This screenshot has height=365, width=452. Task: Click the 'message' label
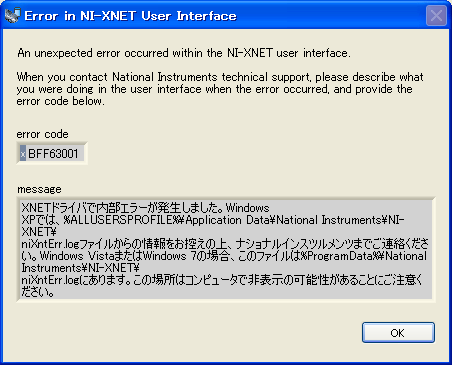click(39, 189)
